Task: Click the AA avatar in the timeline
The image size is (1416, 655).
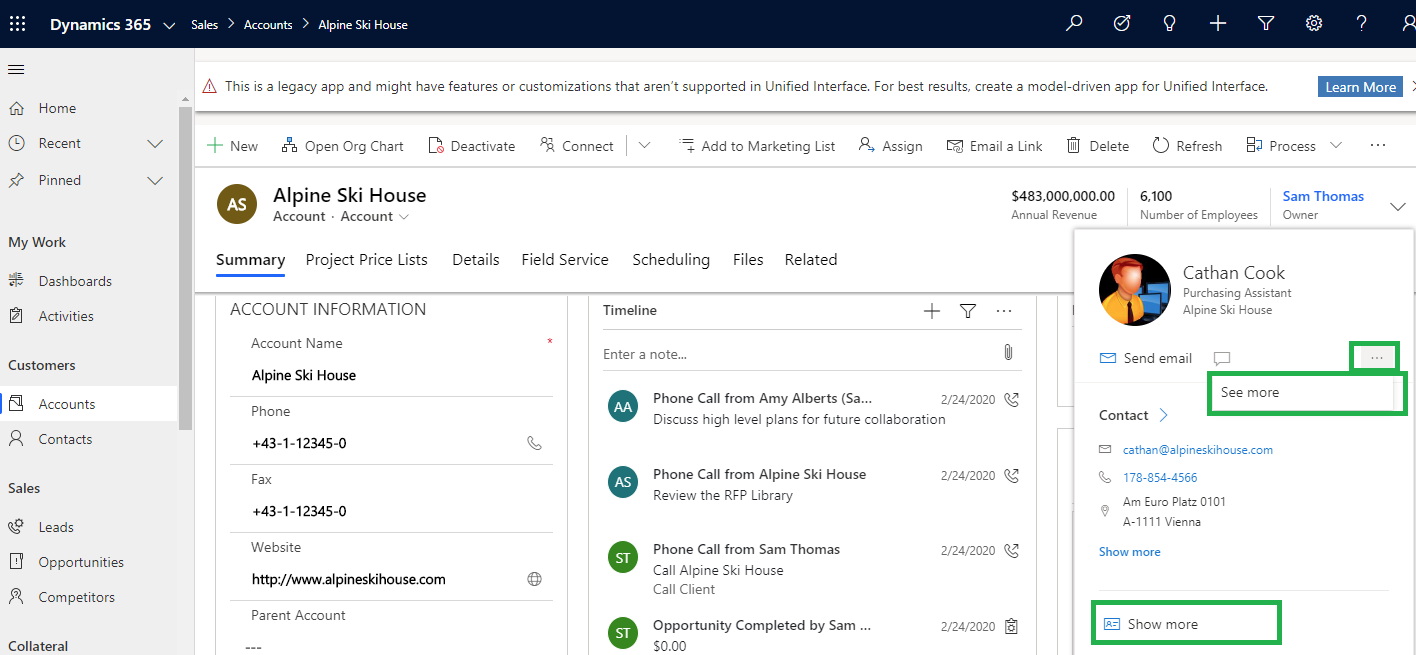Action: coord(623,406)
